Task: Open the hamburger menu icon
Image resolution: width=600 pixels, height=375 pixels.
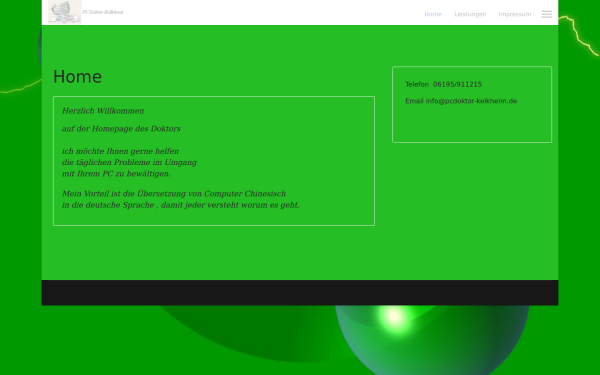Action: (x=546, y=14)
